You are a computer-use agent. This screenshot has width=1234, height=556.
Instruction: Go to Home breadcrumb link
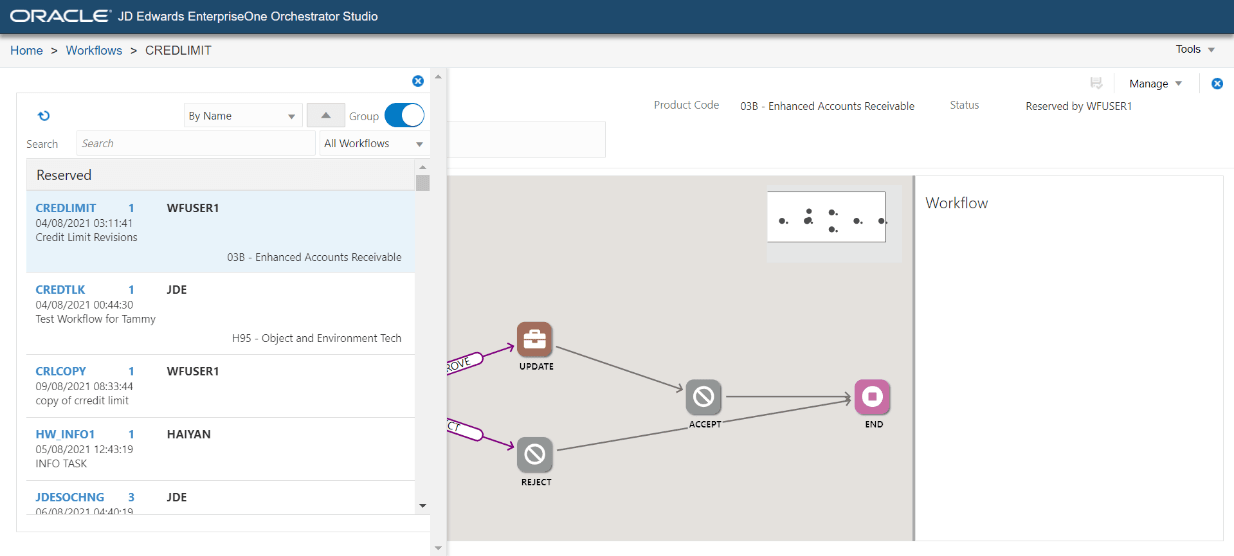27,50
